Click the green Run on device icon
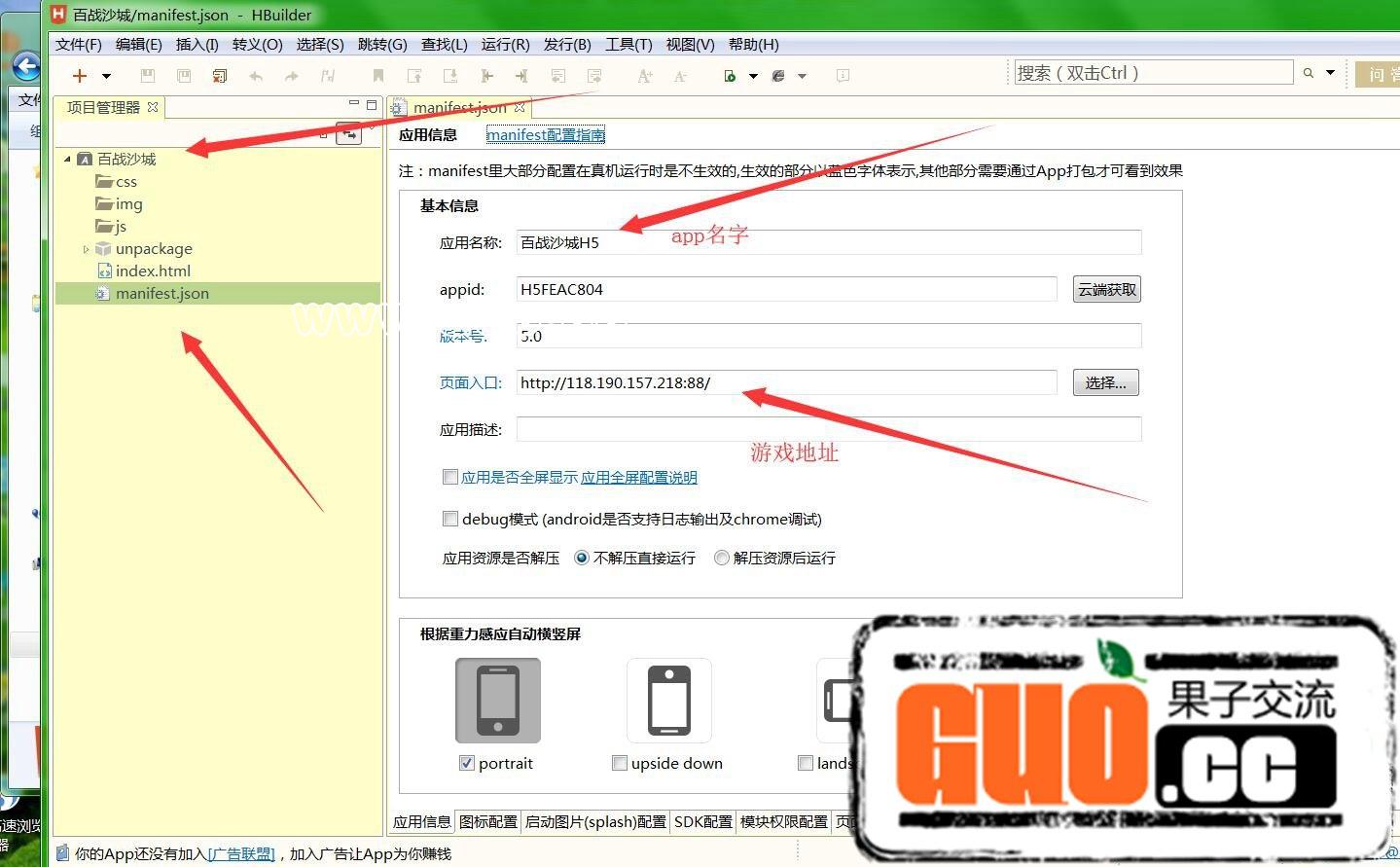Screen dimensions: 1400x867 pos(730,75)
